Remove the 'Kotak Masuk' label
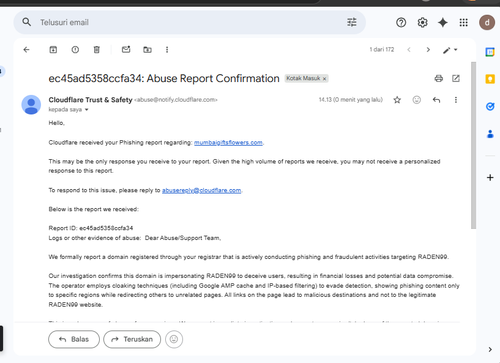500x363 pixels. pos(324,79)
